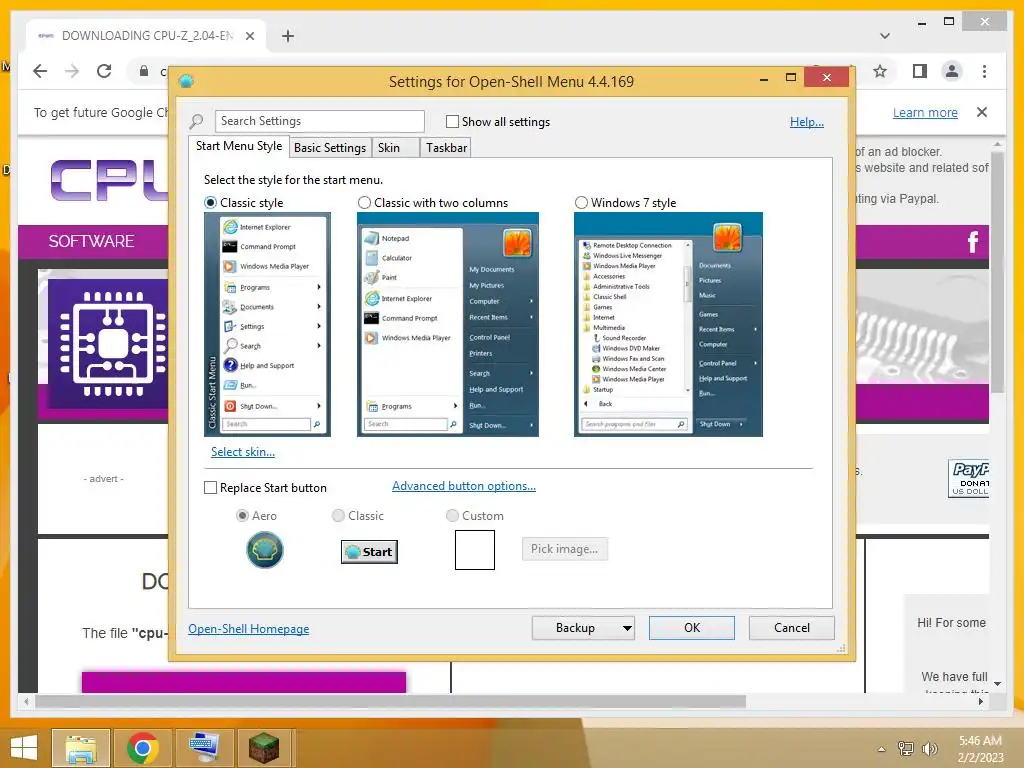Open Advanced button options... link

point(464,486)
